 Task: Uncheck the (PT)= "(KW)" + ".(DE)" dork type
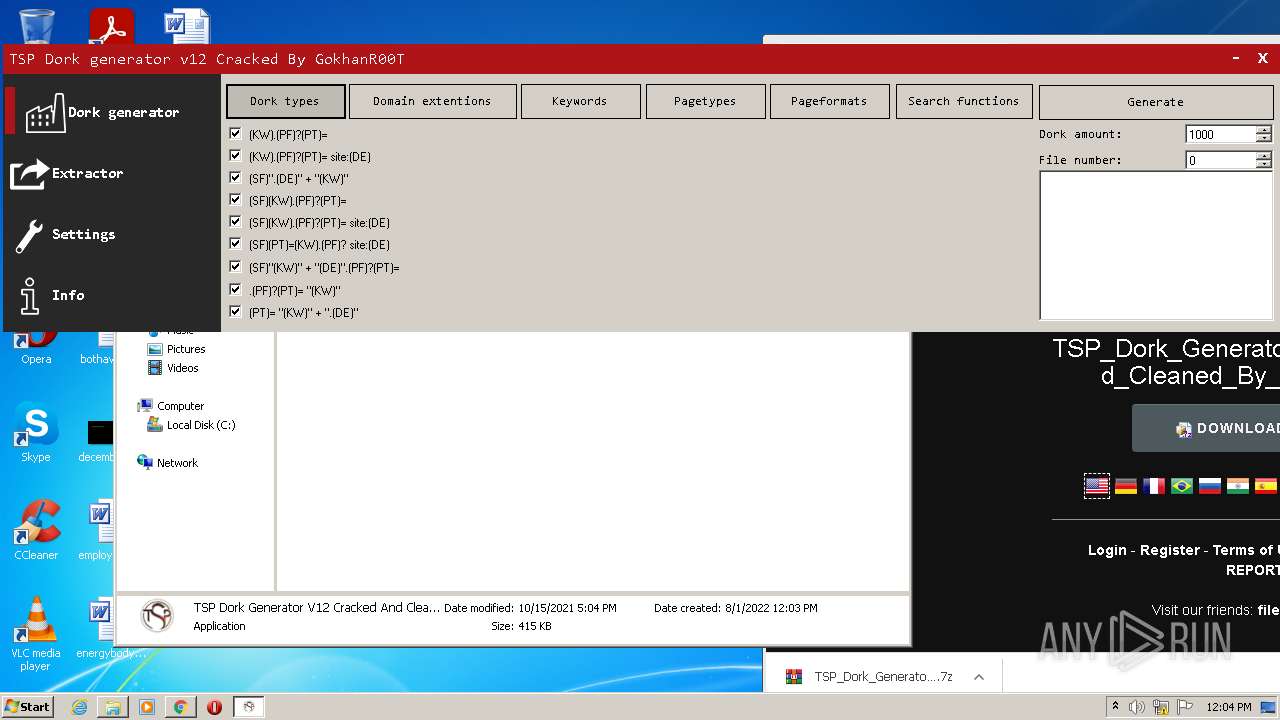(235, 311)
